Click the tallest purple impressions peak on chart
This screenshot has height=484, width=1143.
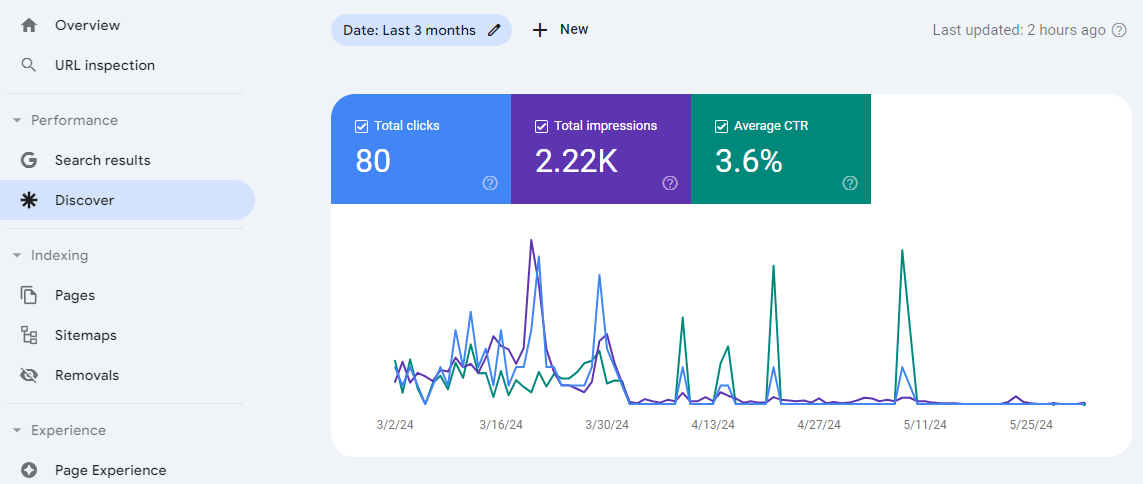coord(531,241)
